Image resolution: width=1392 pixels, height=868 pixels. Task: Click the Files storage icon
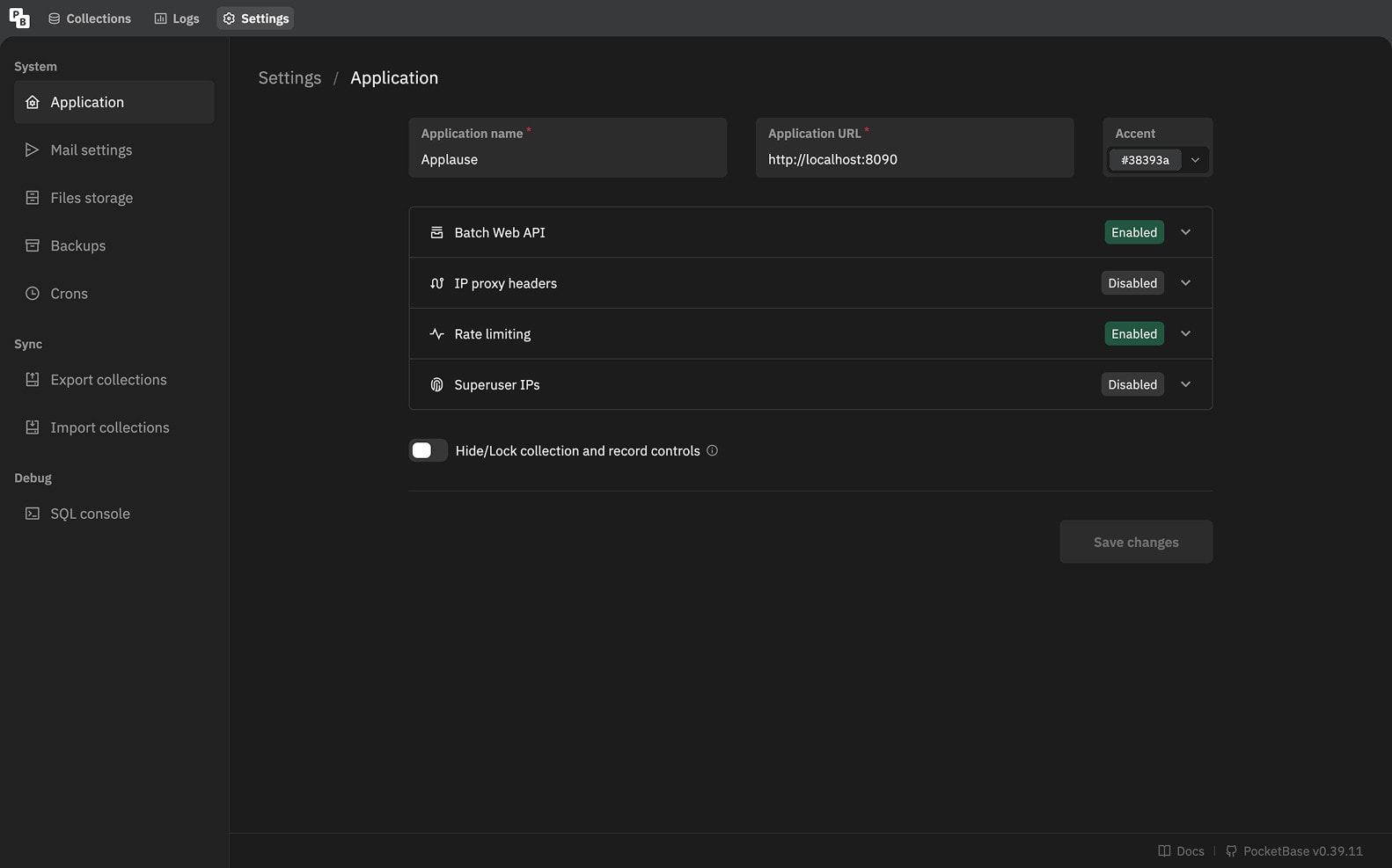33,198
